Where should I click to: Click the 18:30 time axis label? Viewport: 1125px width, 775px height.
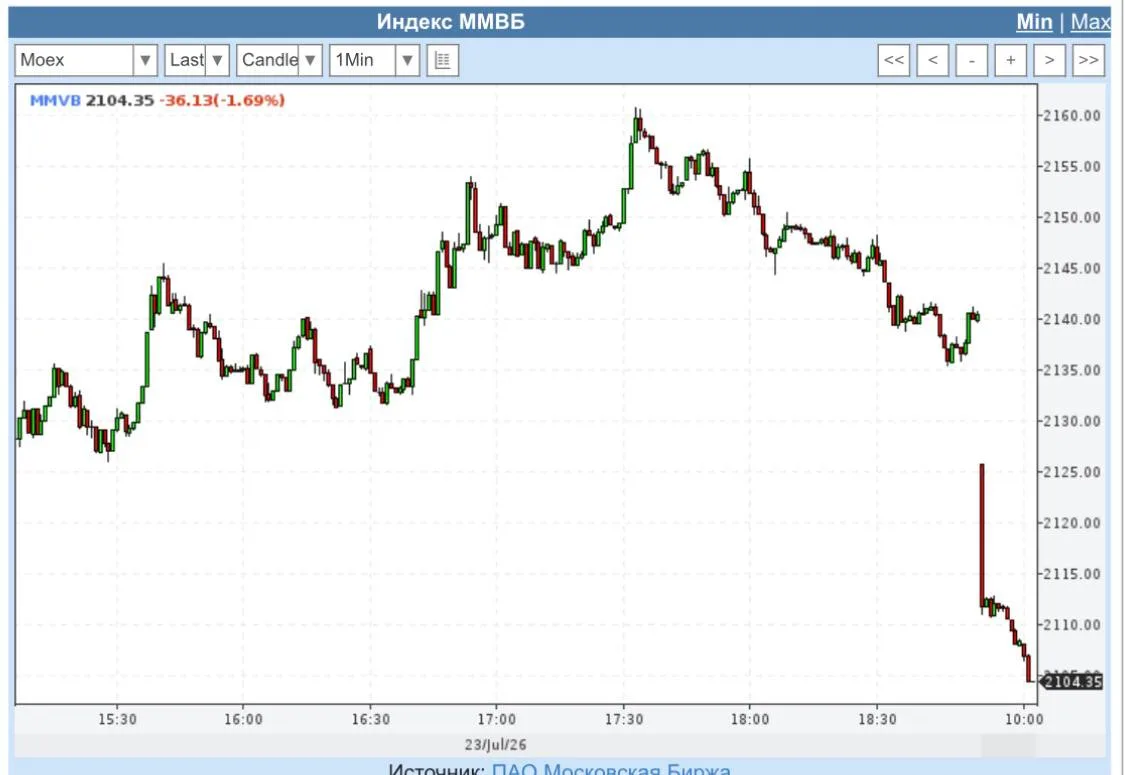point(877,719)
